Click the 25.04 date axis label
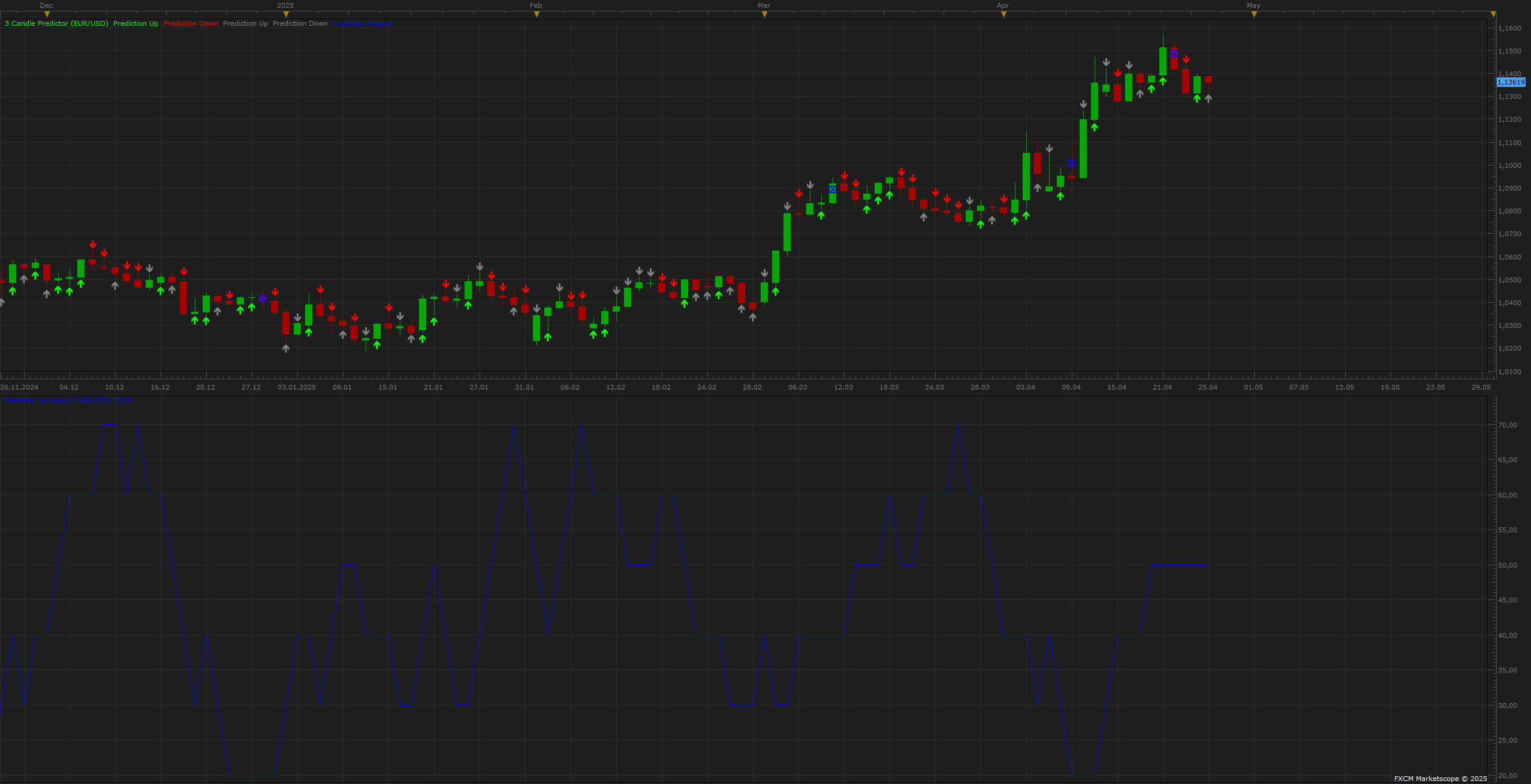This screenshot has width=1531, height=784. [x=1208, y=387]
